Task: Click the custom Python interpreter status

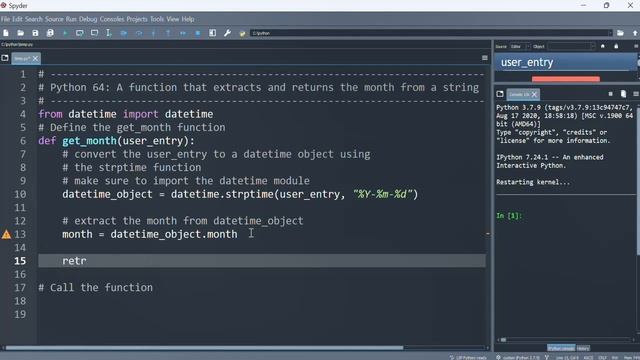Action: click(x=518, y=358)
